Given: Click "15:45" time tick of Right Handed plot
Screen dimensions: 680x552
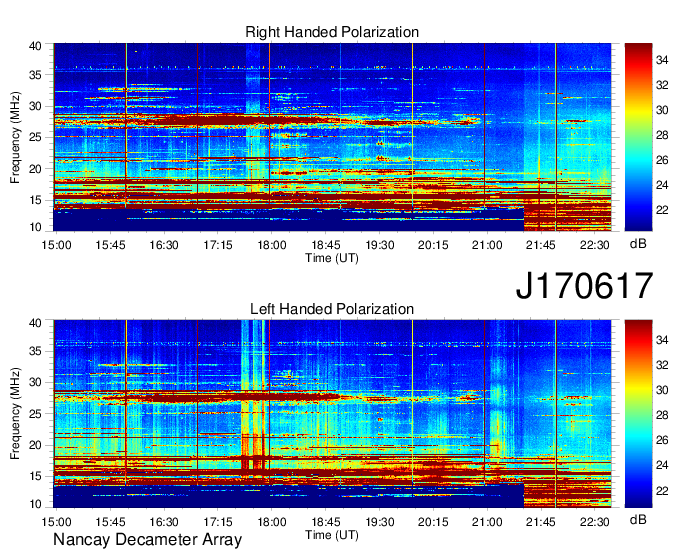Looking at the screenshot, I should point(110,245).
